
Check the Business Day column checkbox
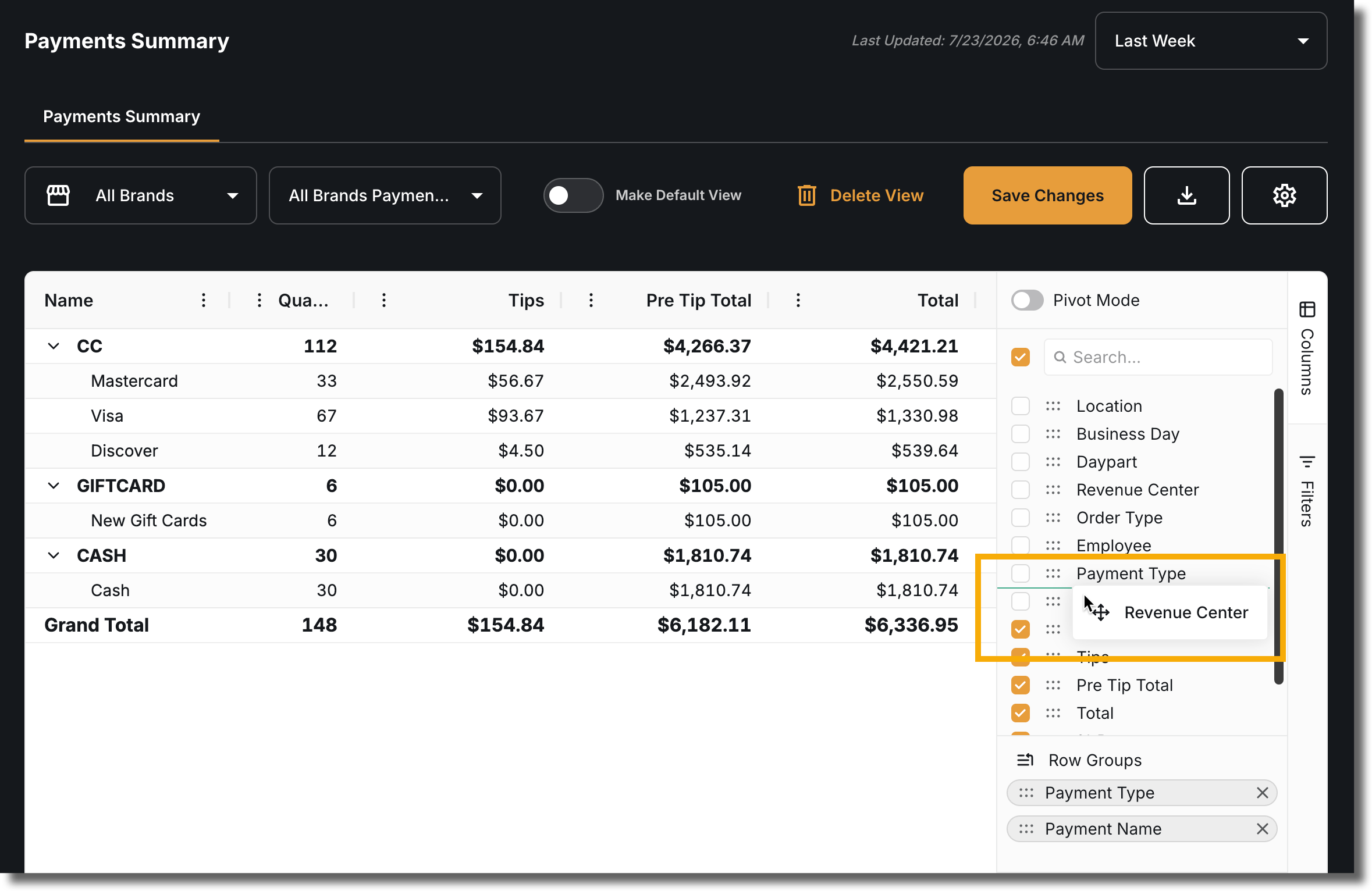[x=1020, y=434]
